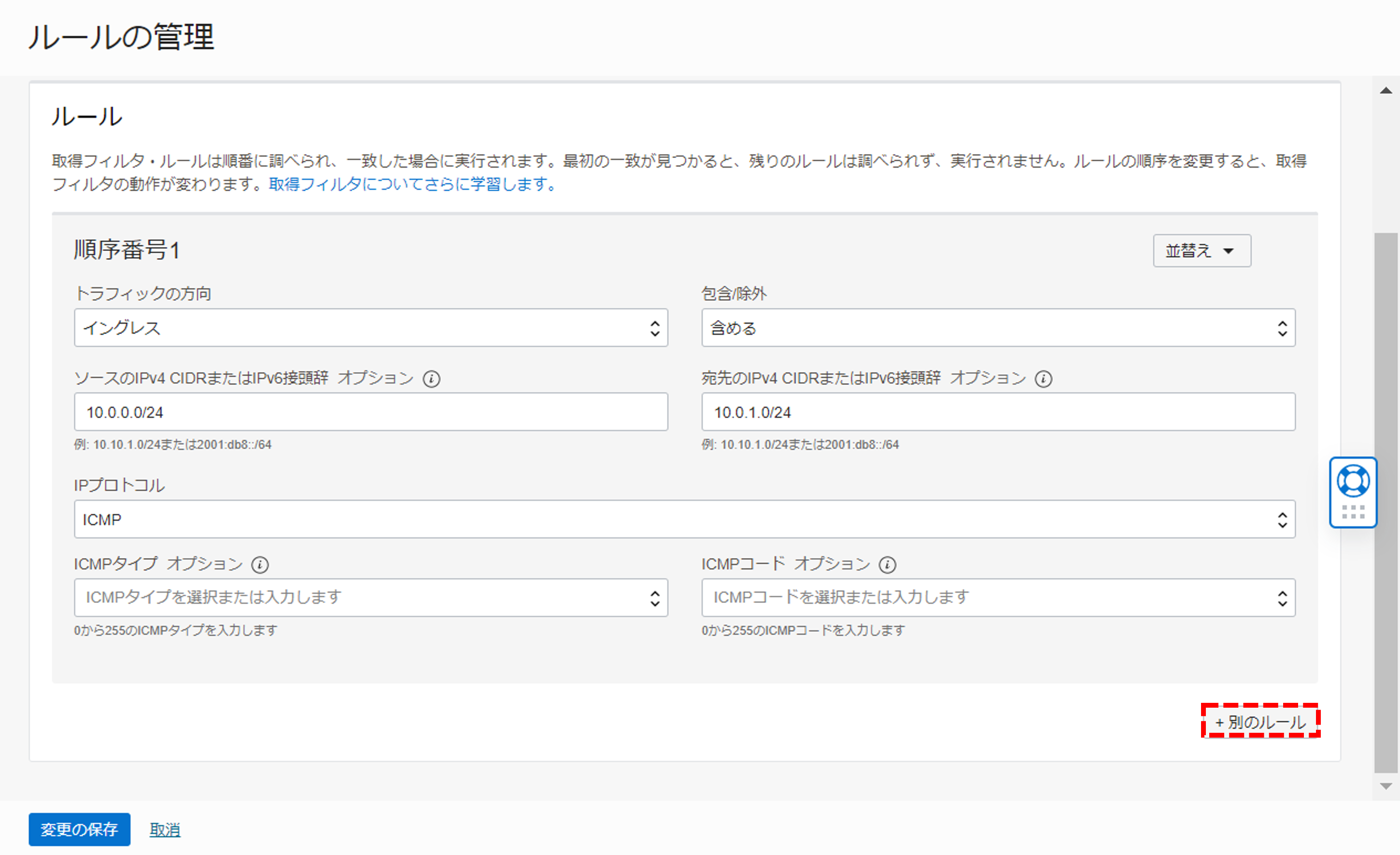Expand IPプロトコル dropdown showing ICMP
Image resolution: width=1400 pixels, height=855 pixels.
pyautogui.click(x=684, y=520)
